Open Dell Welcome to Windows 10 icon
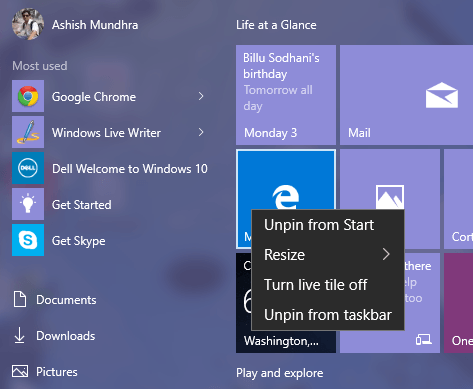 (x=28, y=168)
